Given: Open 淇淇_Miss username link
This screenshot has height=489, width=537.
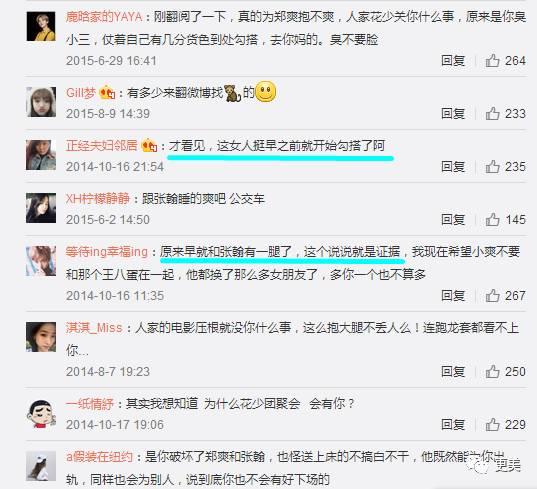Looking at the screenshot, I should (94, 328).
